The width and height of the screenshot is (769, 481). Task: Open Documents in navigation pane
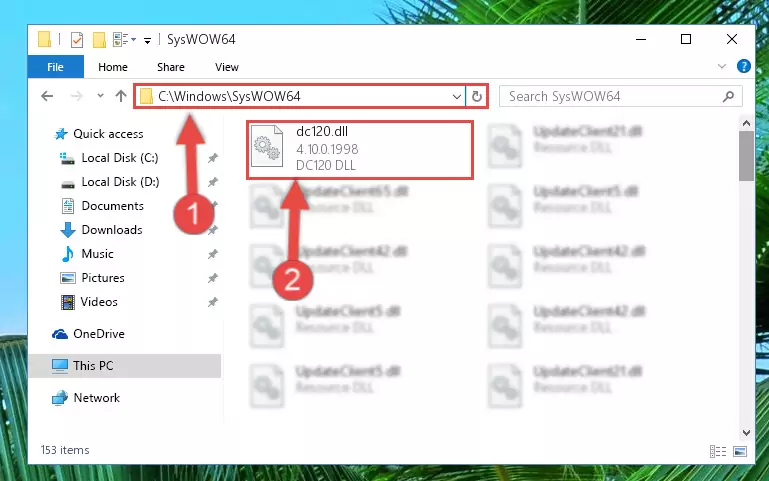pos(112,206)
